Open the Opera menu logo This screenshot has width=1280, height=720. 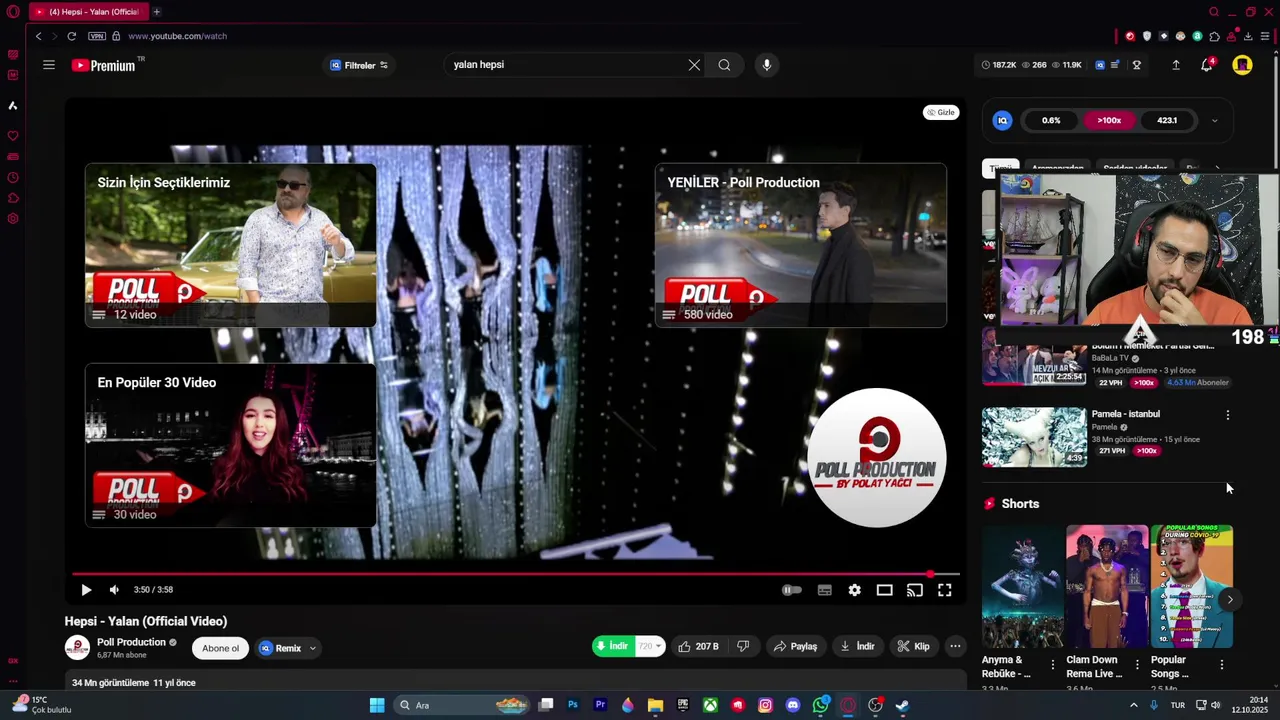13,12
